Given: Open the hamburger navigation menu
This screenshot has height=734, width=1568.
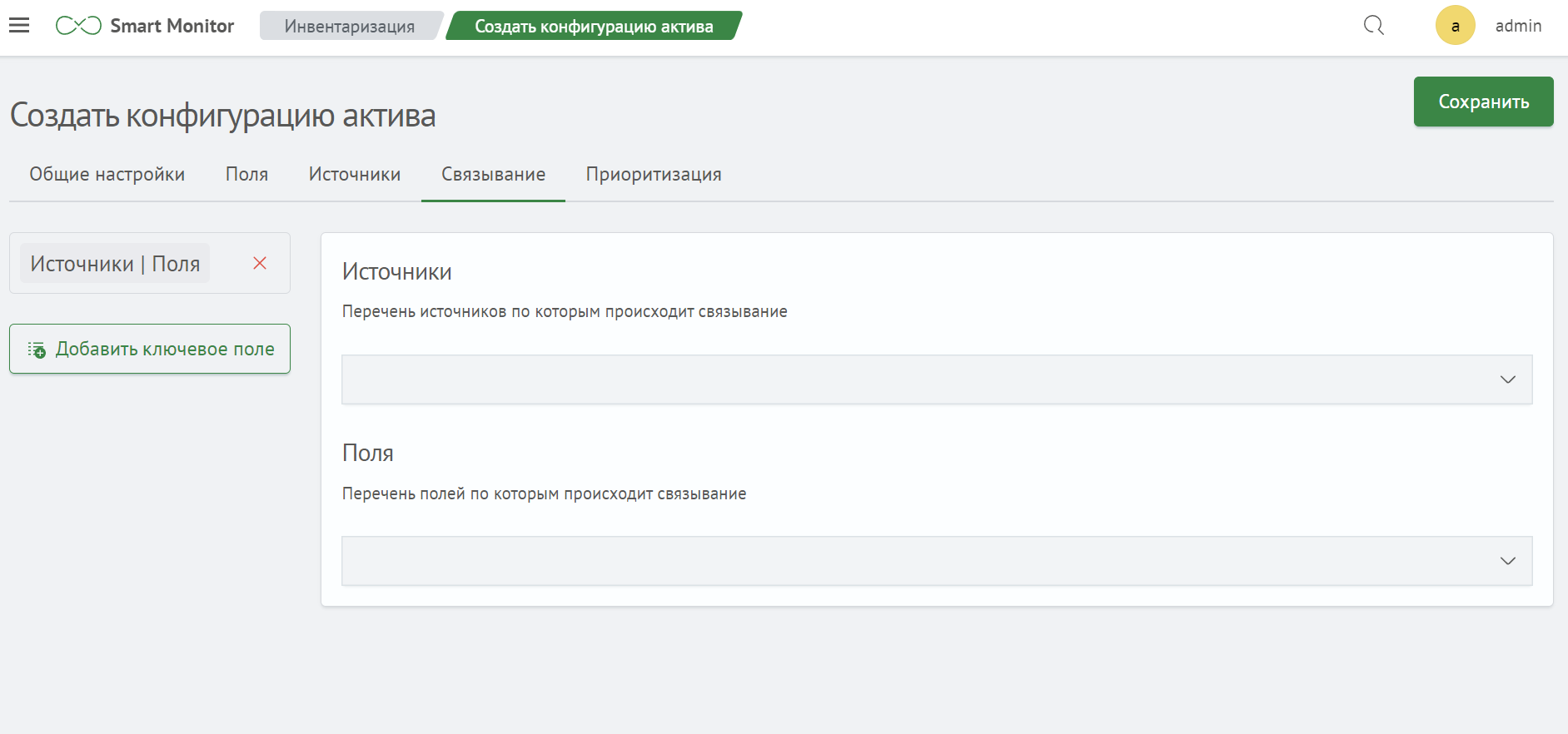Looking at the screenshot, I should 19,26.
